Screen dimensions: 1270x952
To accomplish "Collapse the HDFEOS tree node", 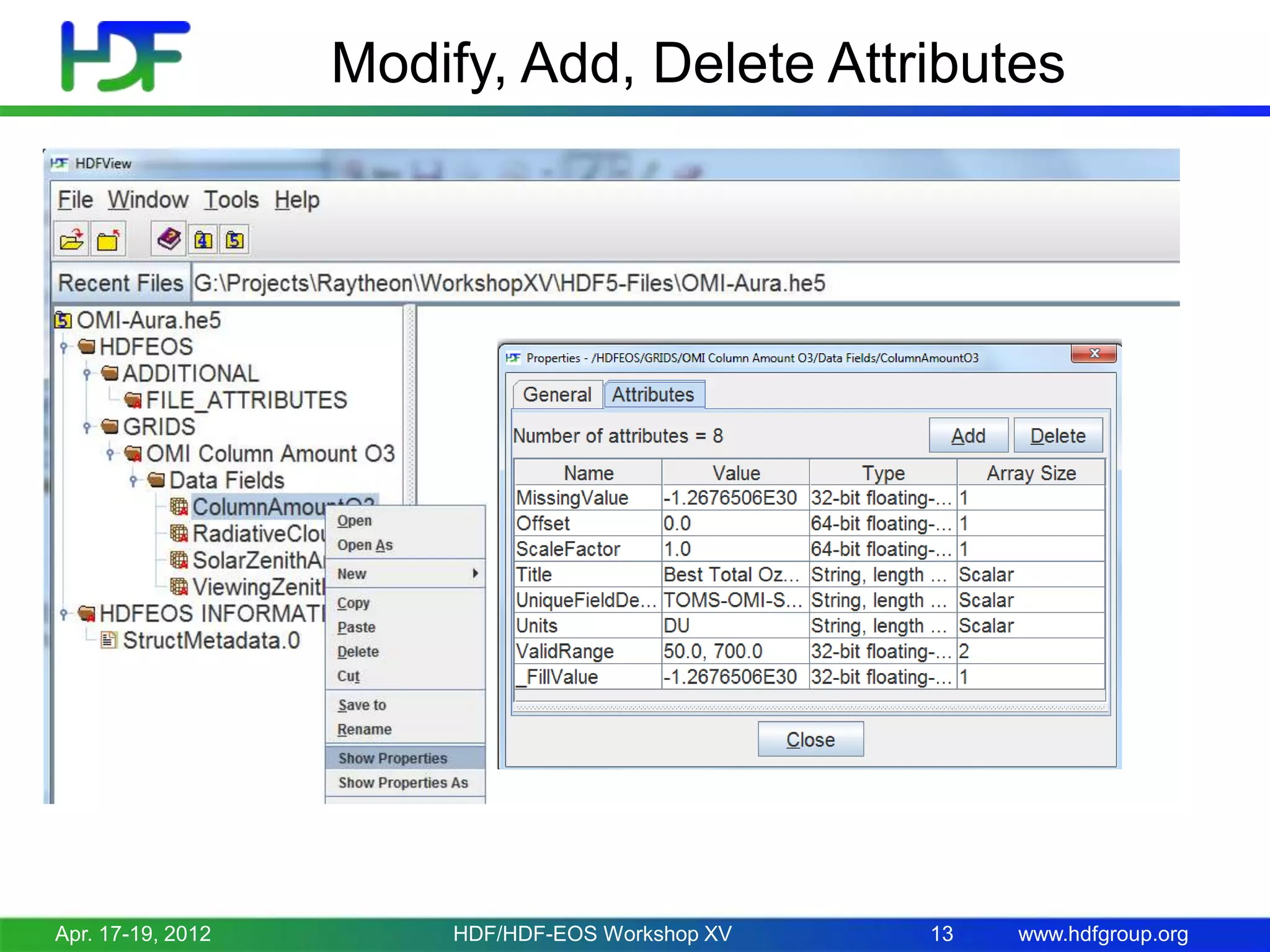I will tap(63, 347).
